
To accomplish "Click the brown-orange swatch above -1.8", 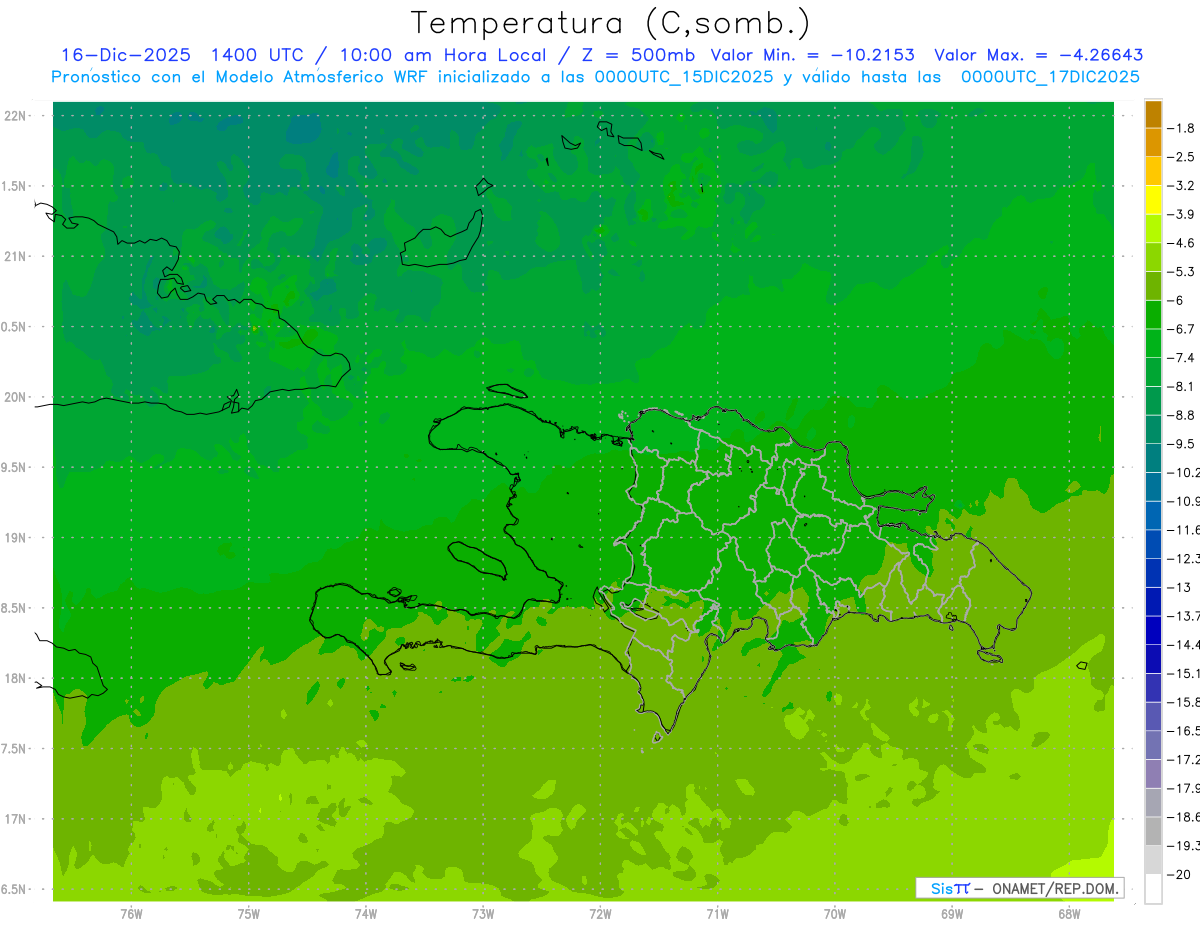I will (1153, 114).
